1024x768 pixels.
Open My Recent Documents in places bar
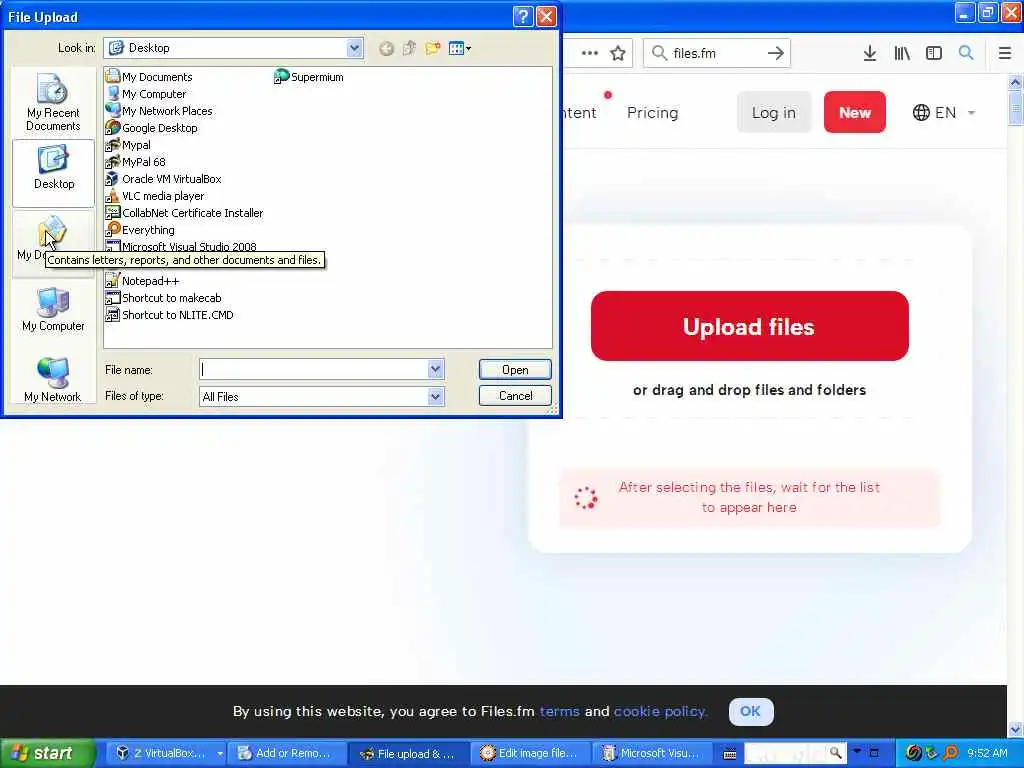53,103
